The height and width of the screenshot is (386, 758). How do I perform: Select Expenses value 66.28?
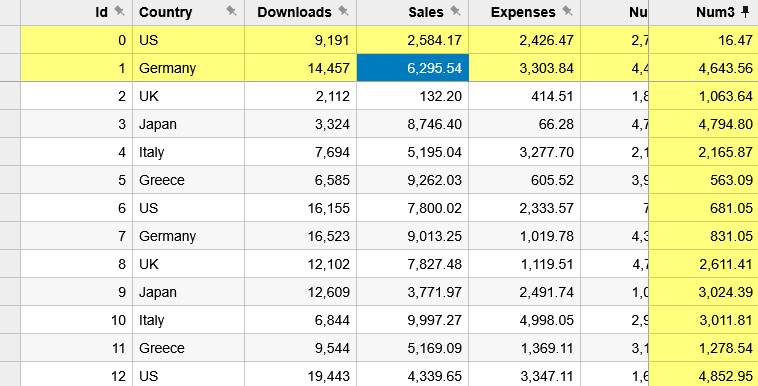point(525,124)
